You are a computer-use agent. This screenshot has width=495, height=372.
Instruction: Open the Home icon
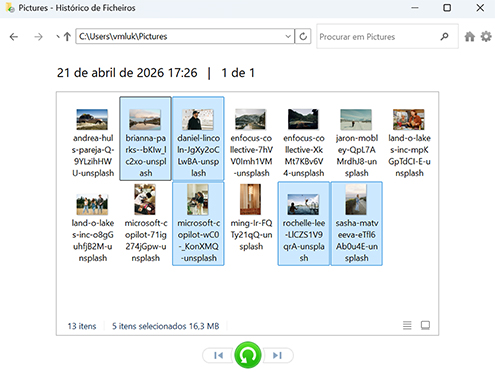coord(470,37)
